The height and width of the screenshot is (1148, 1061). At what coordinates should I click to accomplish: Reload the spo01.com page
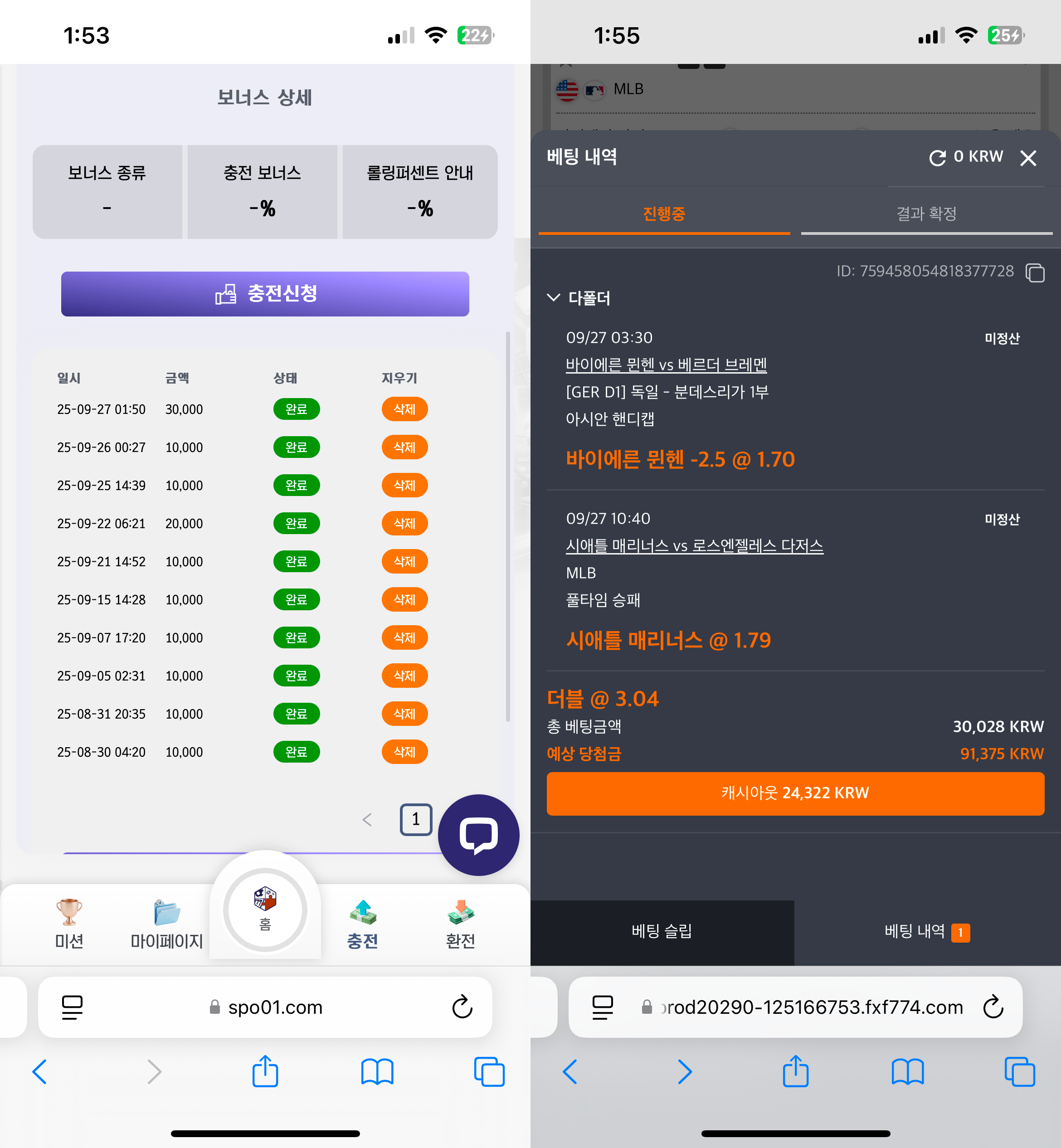[x=462, y=1007]
